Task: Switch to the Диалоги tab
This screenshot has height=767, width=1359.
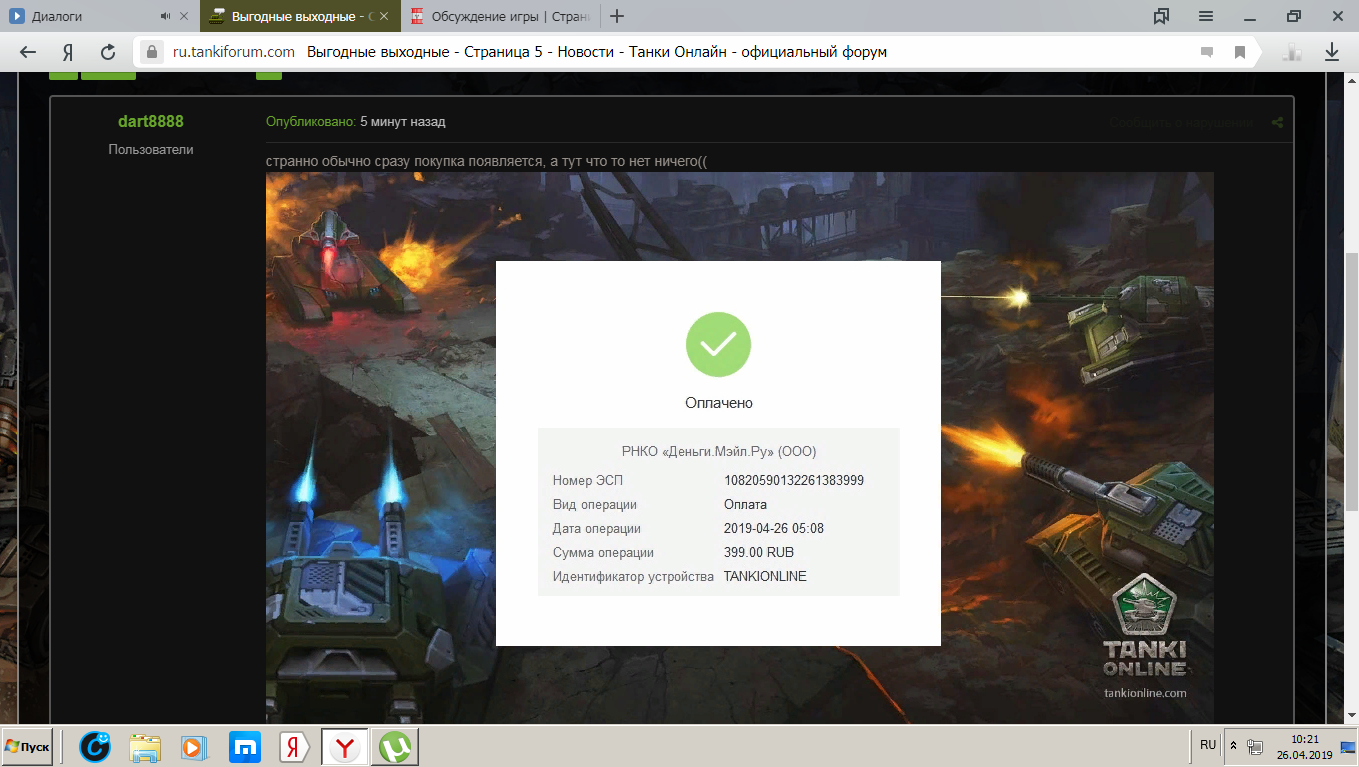Action: click(100, 17)
